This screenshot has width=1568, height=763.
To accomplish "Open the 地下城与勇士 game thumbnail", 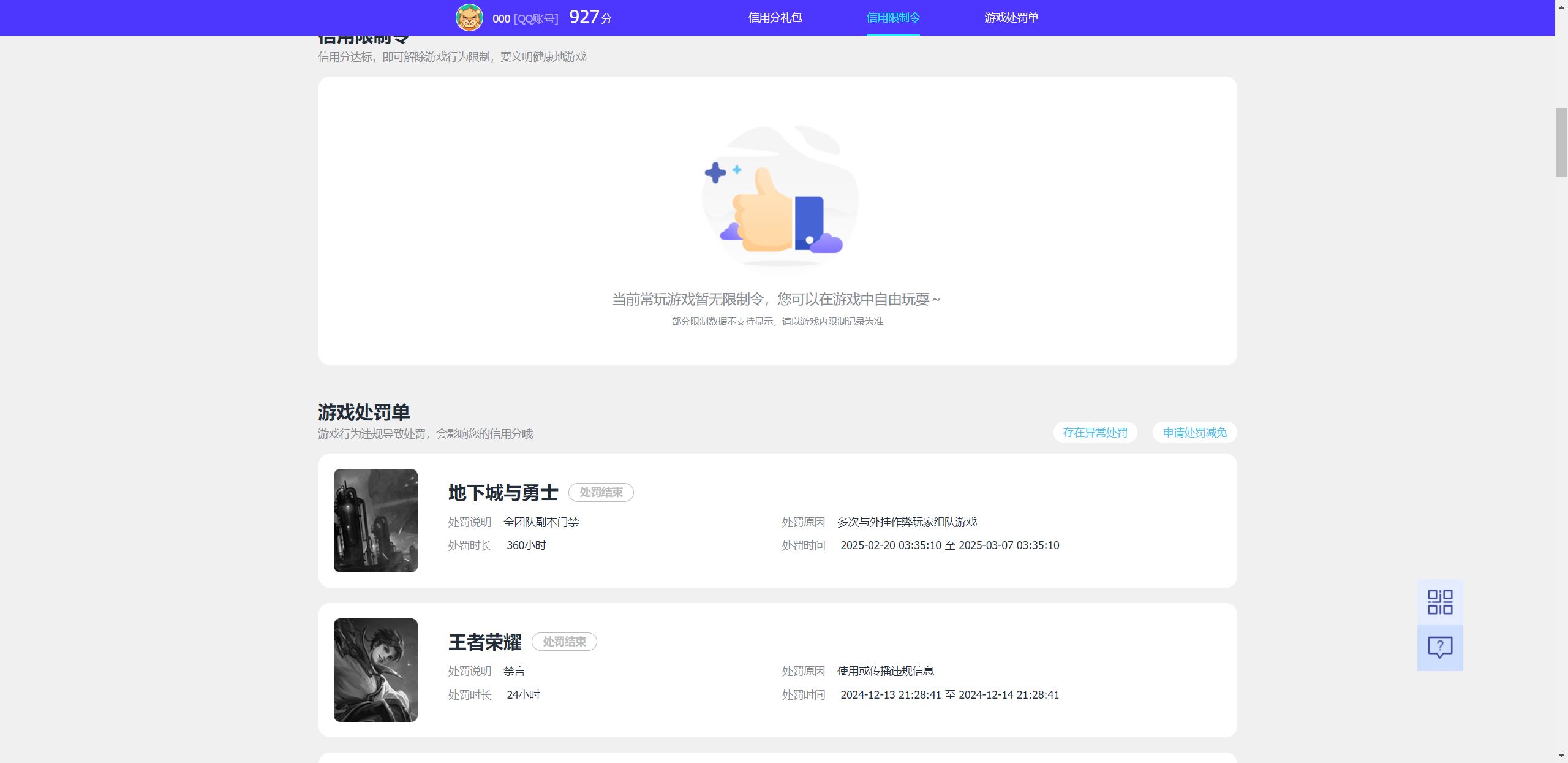I will coord(375,520).
